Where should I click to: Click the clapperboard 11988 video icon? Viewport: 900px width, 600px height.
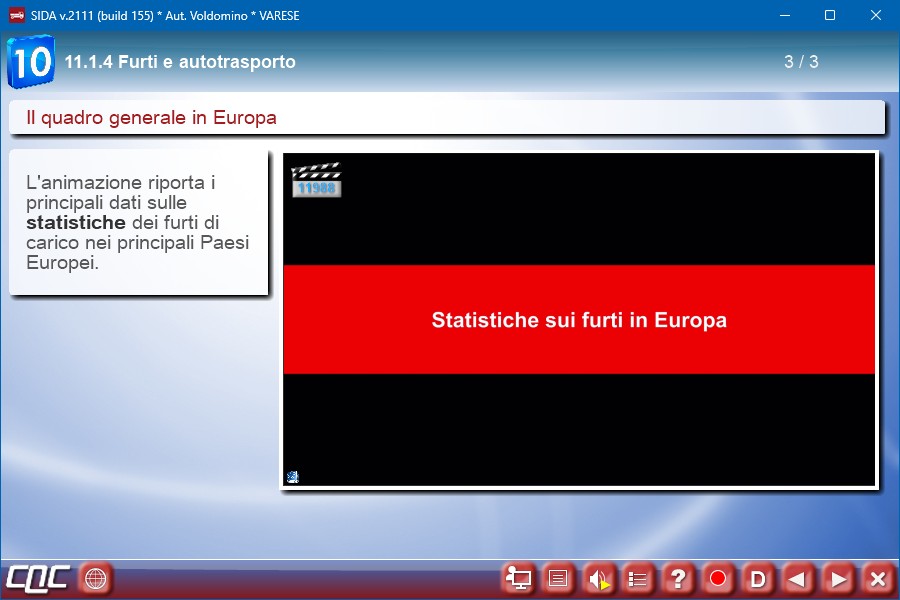(x=316, y=180)
